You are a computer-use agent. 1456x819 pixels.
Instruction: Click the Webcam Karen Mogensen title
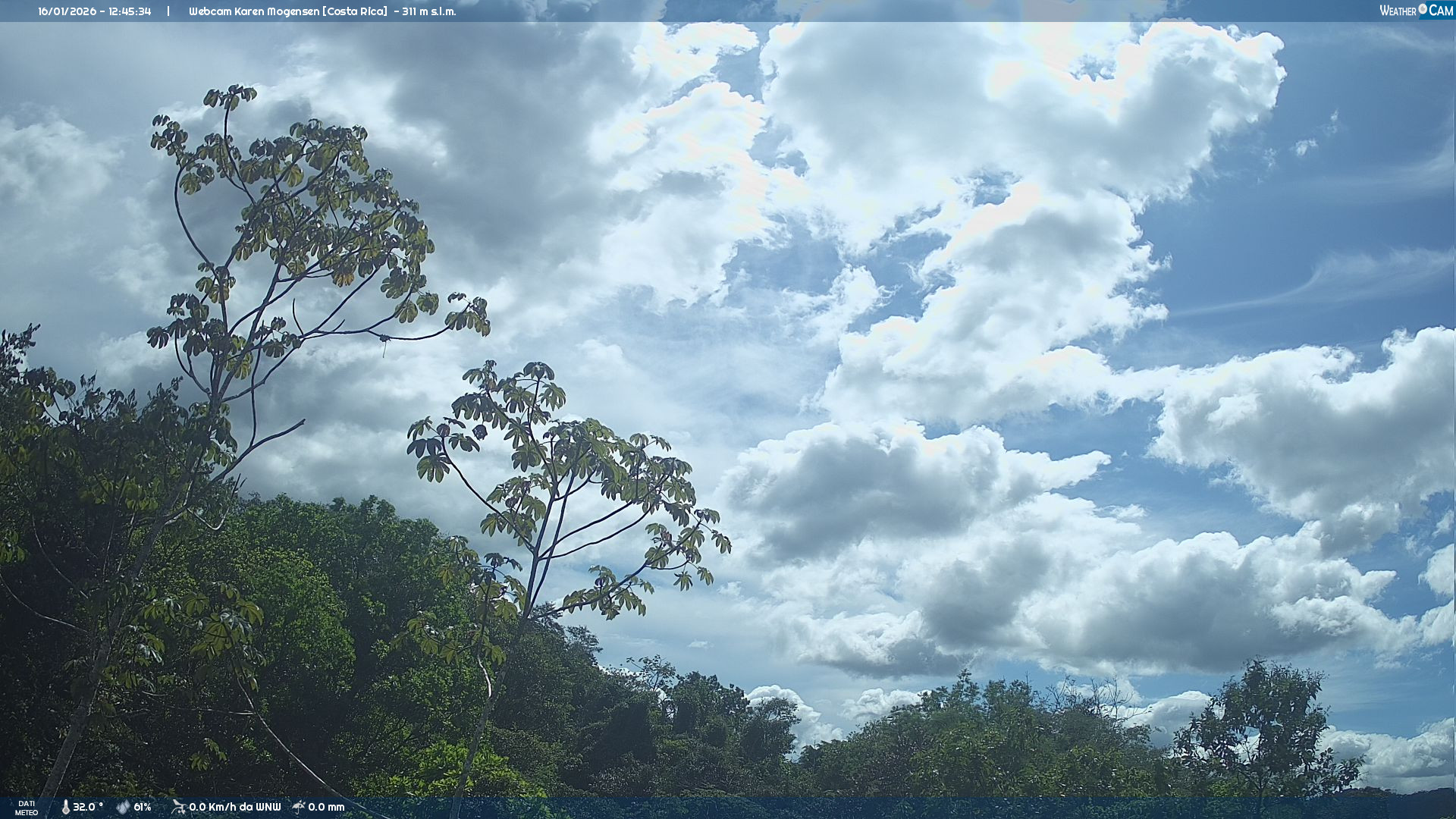pyautogui.click(x=254, y=11)
